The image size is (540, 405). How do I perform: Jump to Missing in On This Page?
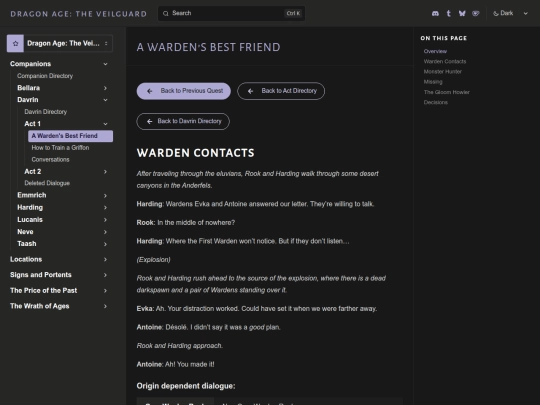433,82
